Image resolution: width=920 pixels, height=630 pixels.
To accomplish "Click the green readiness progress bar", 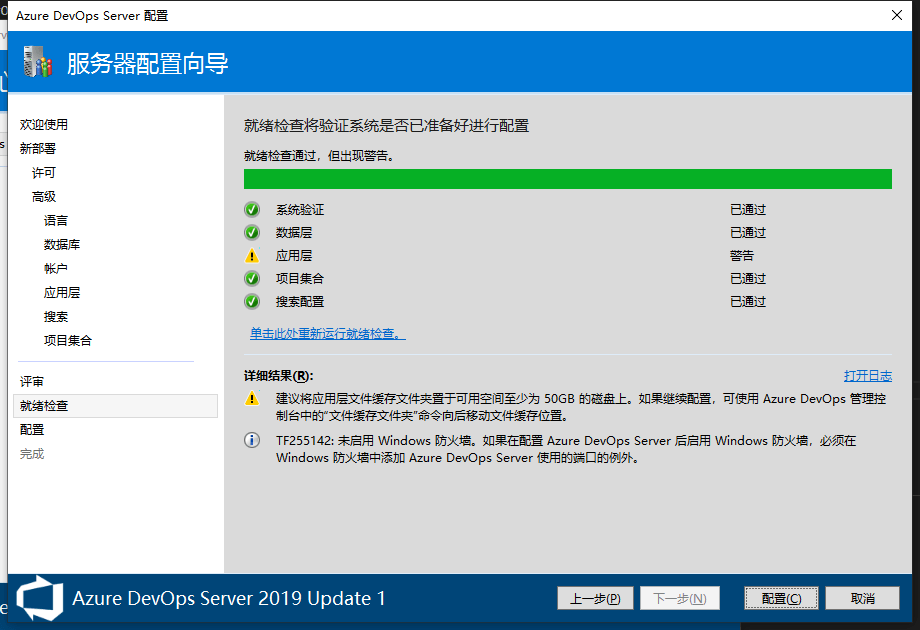I will tap(567, 179).
